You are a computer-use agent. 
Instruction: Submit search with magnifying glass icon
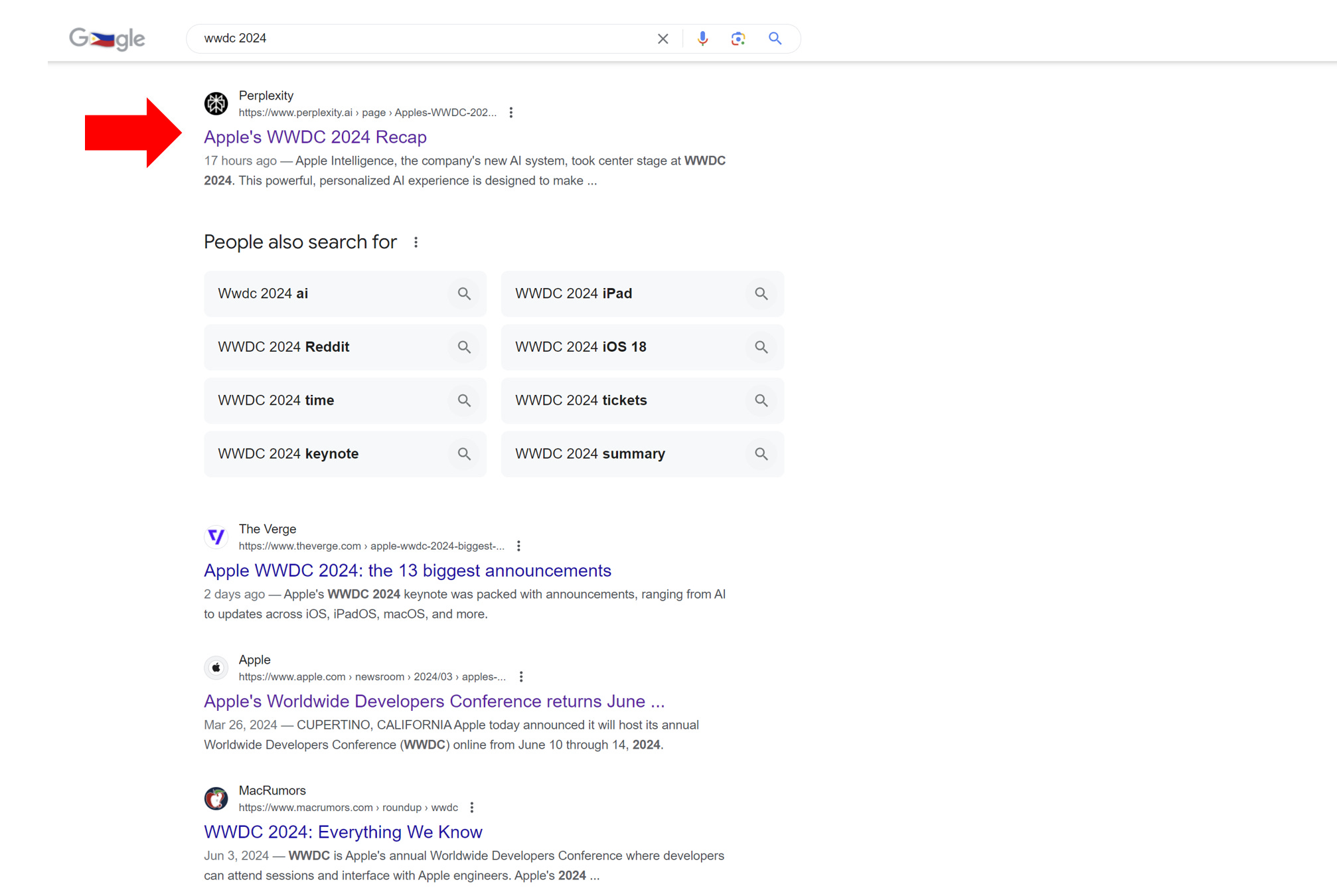(x=775, y=38)
